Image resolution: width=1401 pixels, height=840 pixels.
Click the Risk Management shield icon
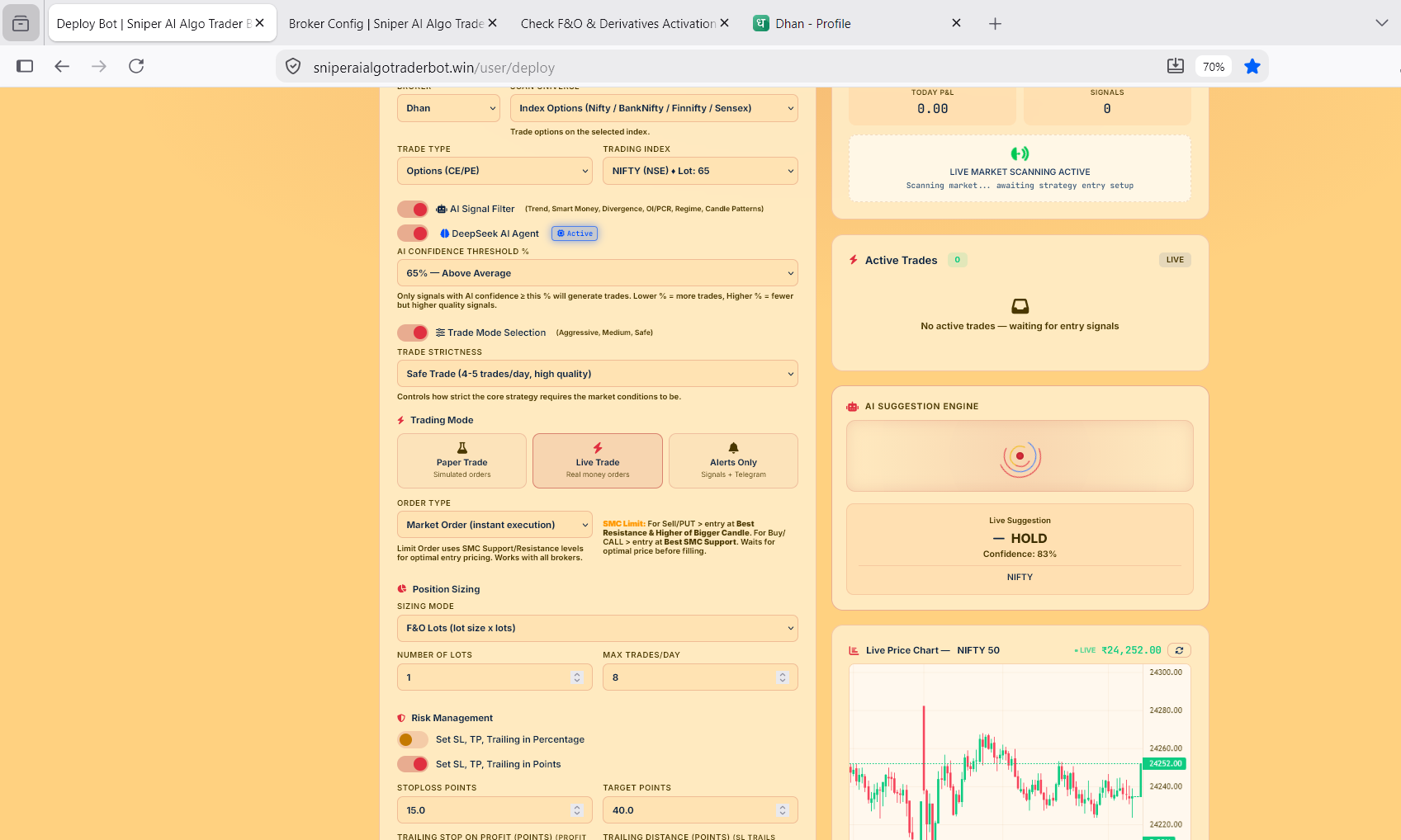[x=401, y=718]
